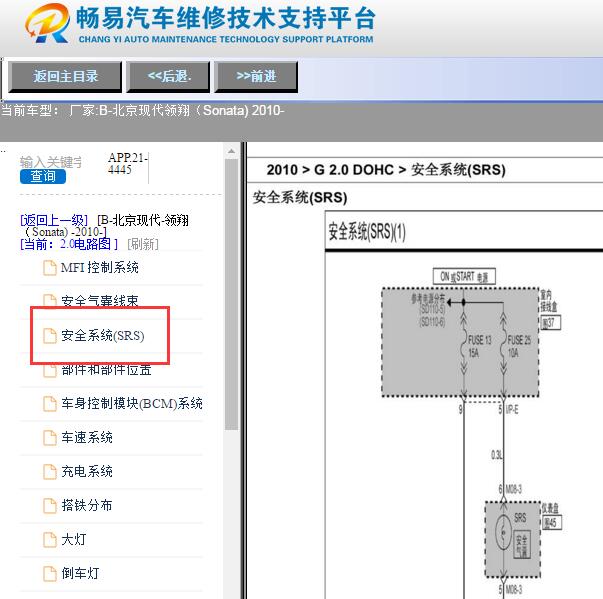
Task: Click the 安全系统(SRS) document icon
Action: point(50,336)
